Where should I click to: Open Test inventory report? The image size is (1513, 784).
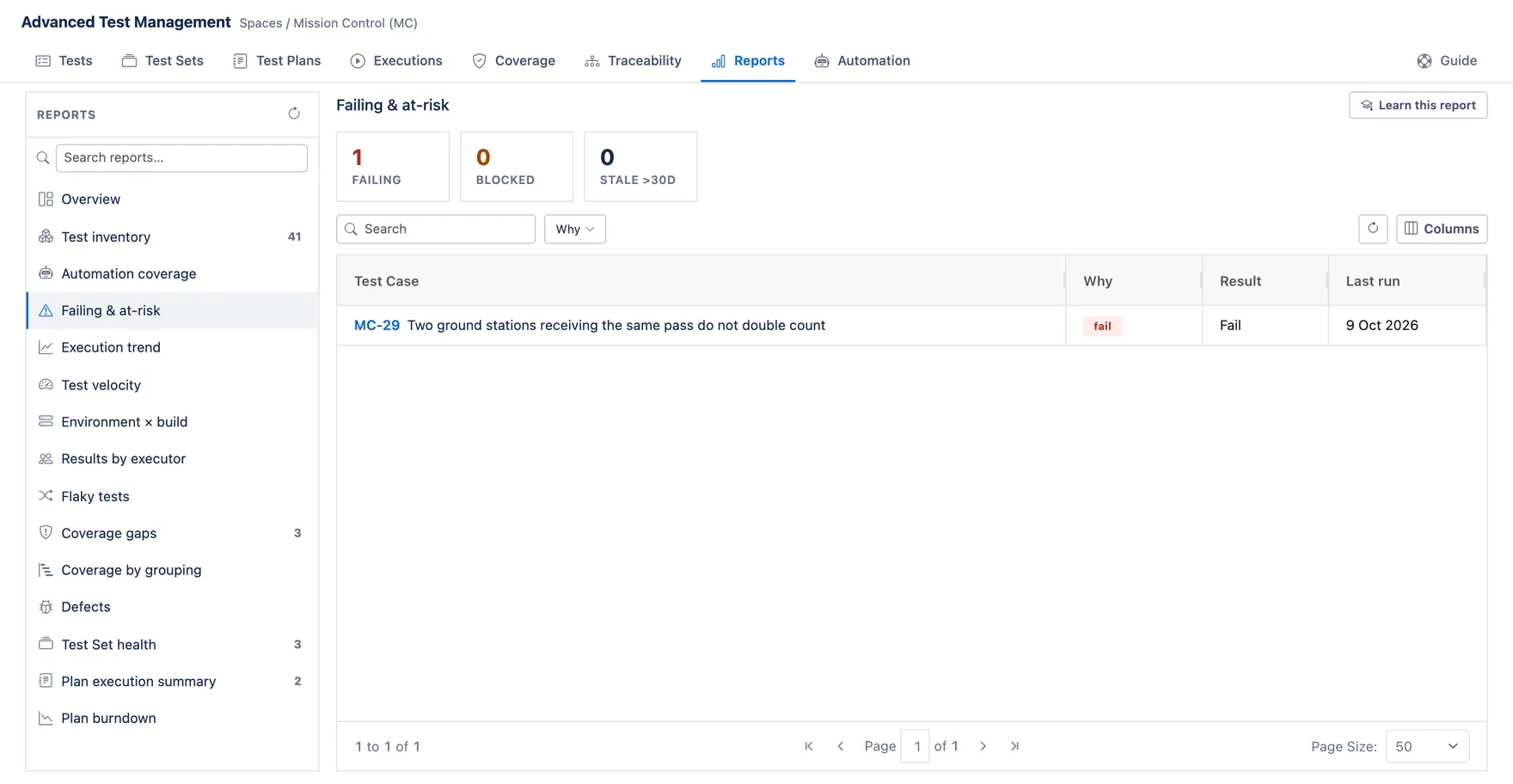pos(173,236)
